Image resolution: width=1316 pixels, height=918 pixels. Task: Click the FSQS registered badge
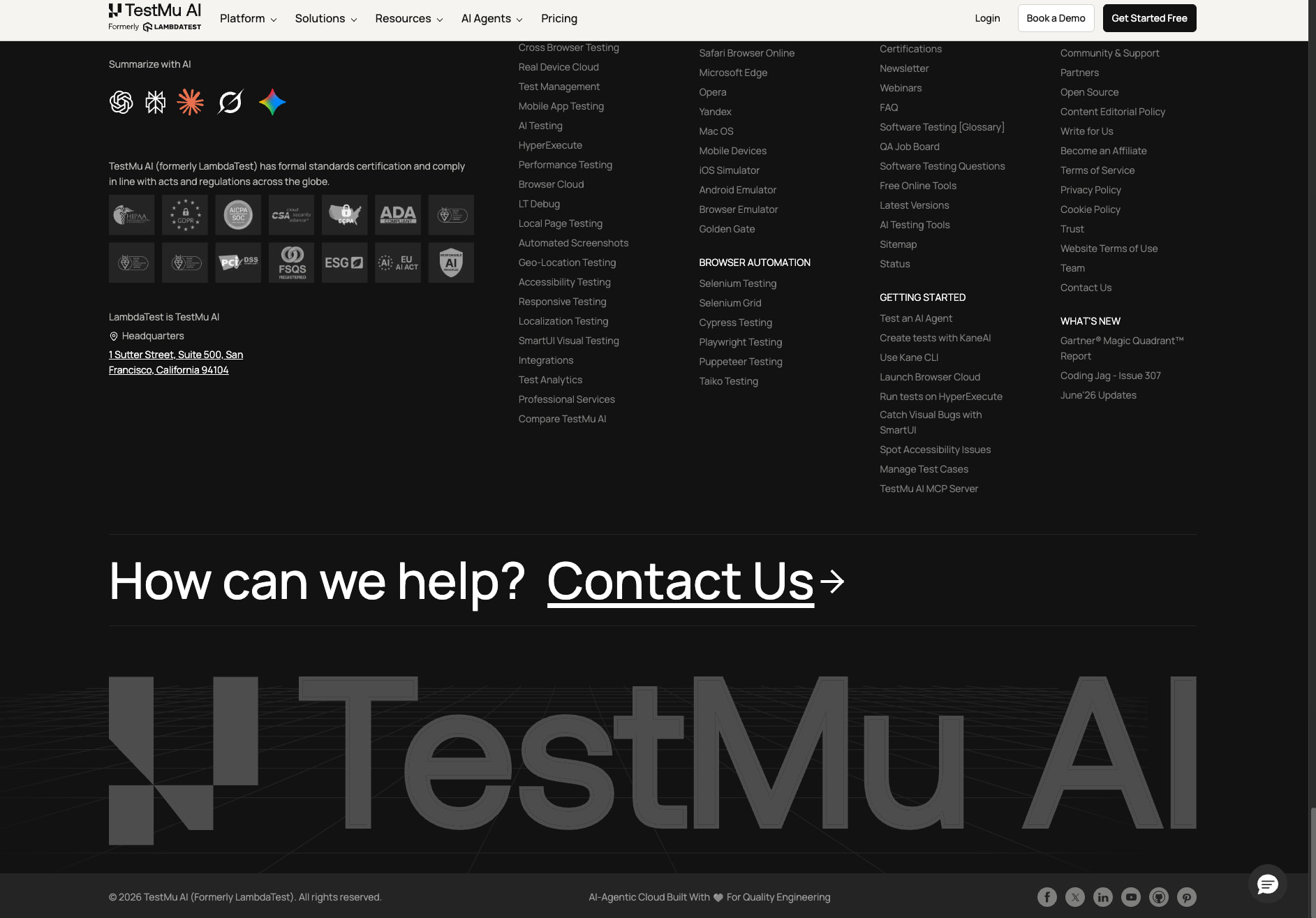tap(291, 262)
